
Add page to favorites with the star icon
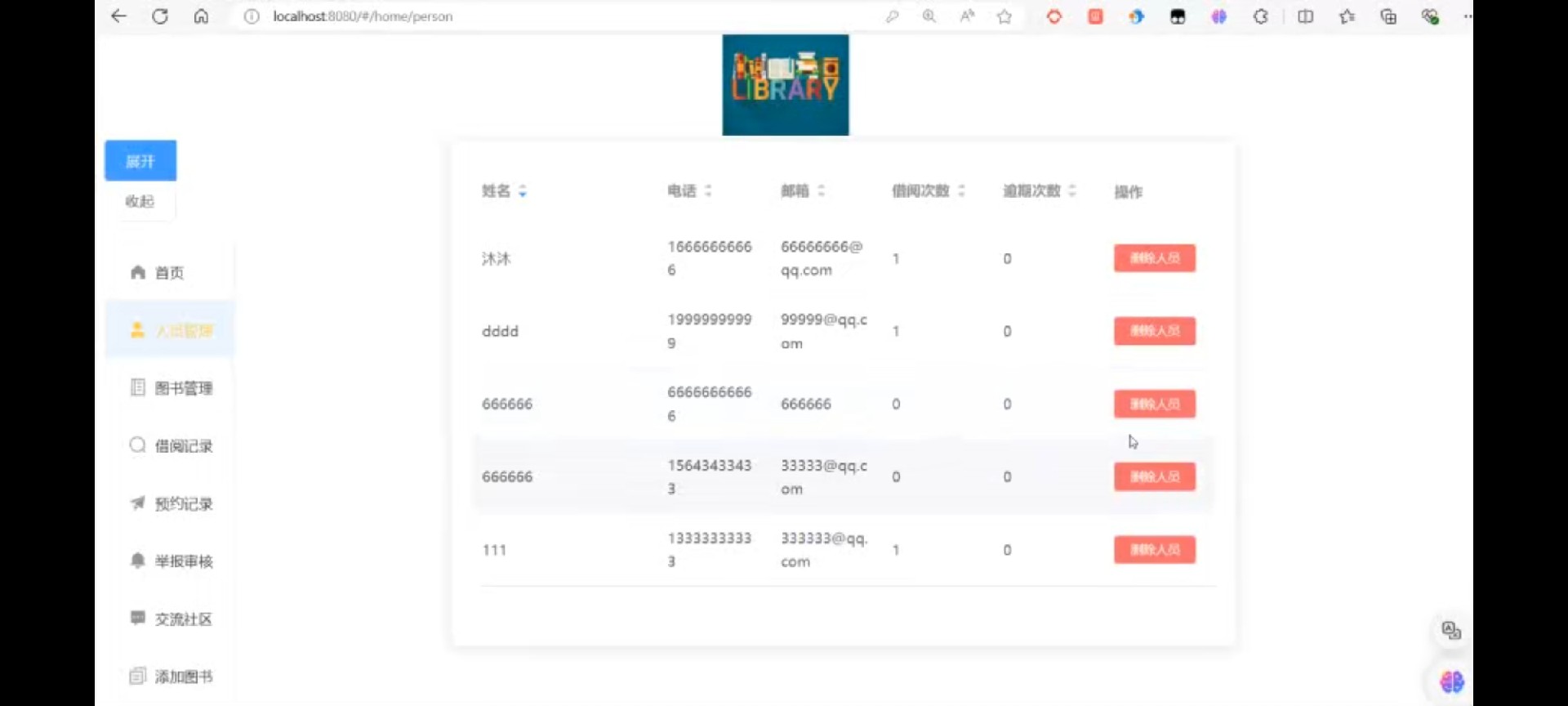pyautogui.click(x=1004, y=16)
